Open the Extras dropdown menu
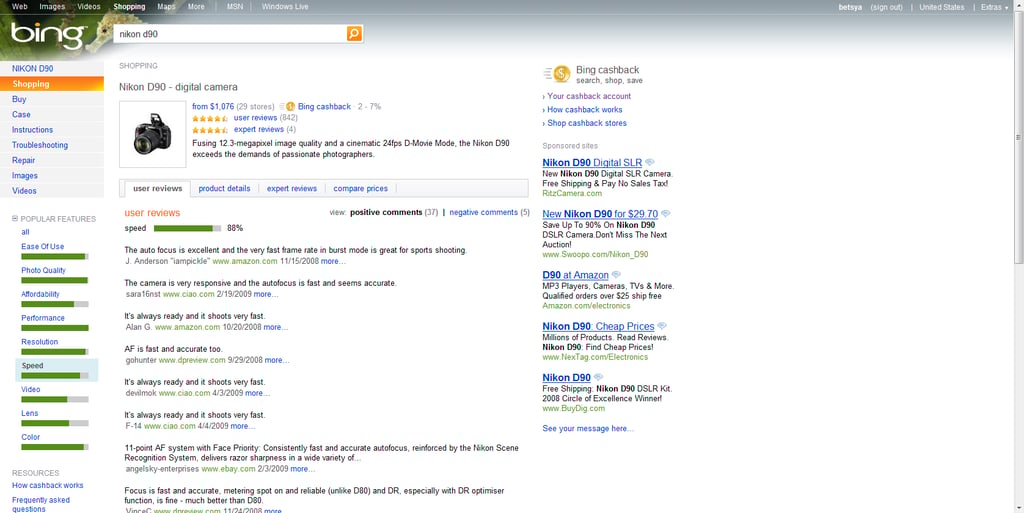This screenshot has width=1024, height=513. tap(995, 7)
